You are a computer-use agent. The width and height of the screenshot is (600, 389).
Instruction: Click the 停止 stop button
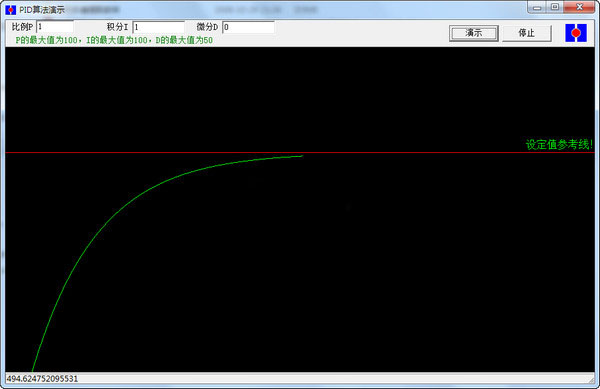pos(527,33)
